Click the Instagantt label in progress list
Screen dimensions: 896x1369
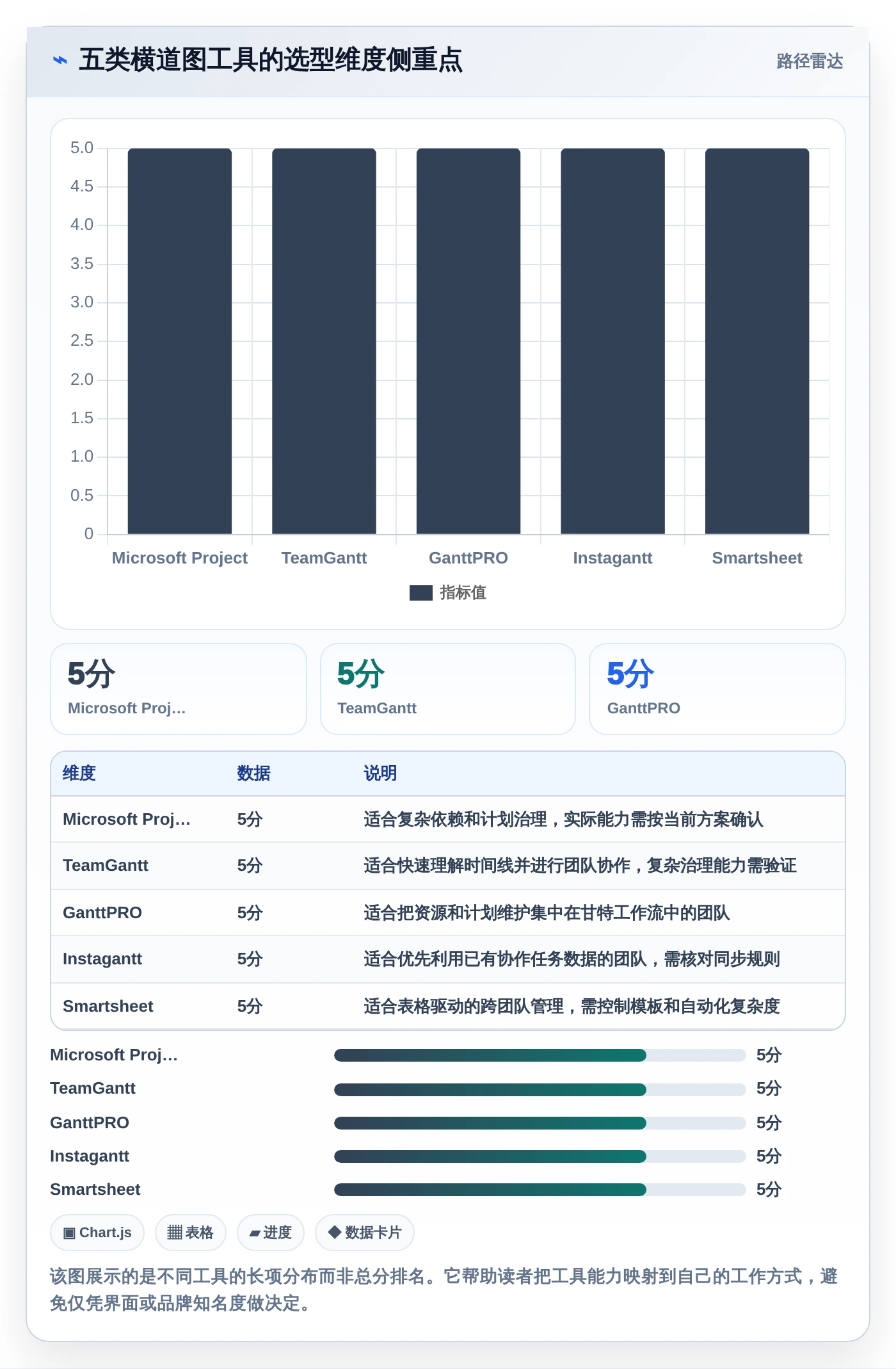[x=90, y=1156]
